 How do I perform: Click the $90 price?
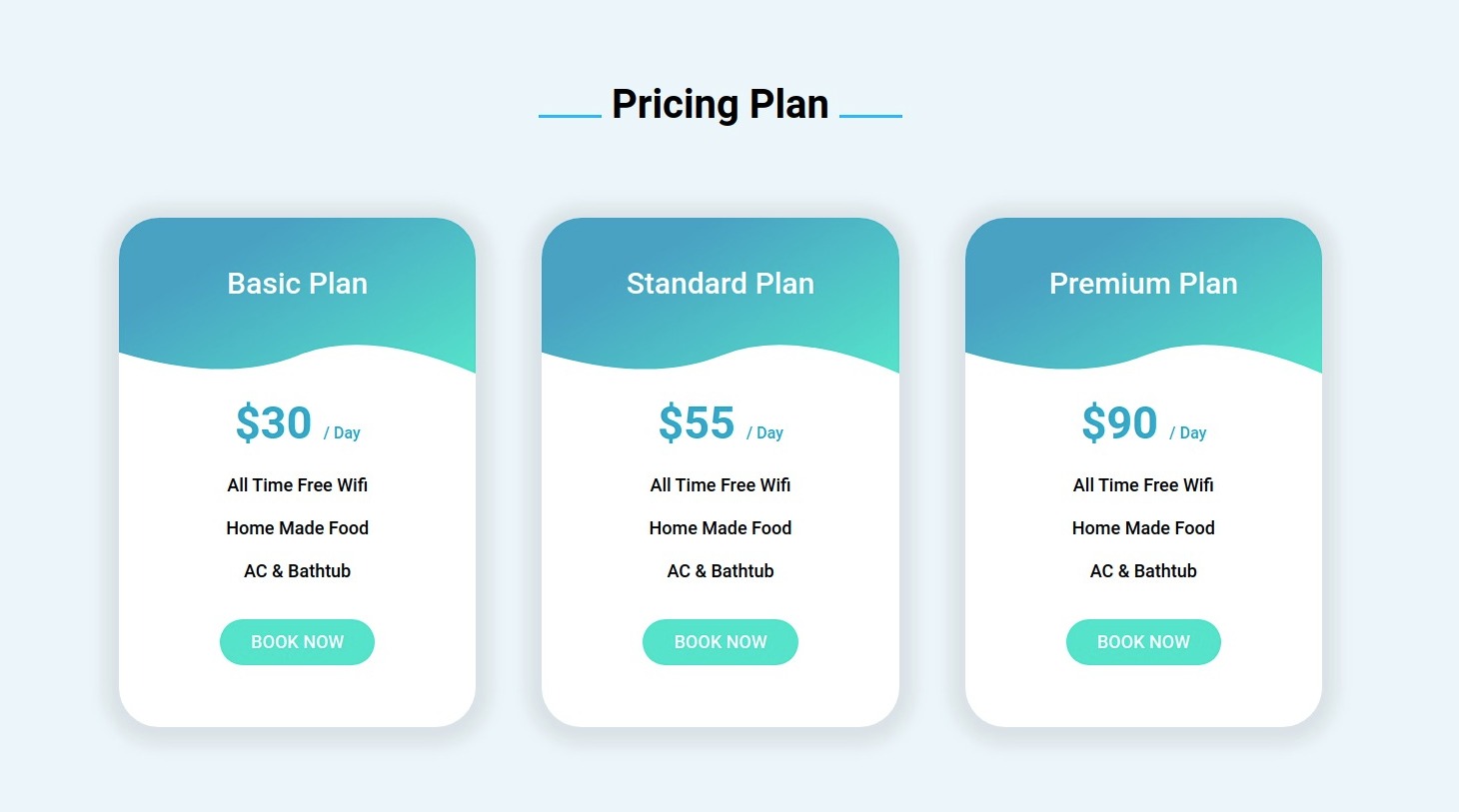click(x=1119, y=422)
